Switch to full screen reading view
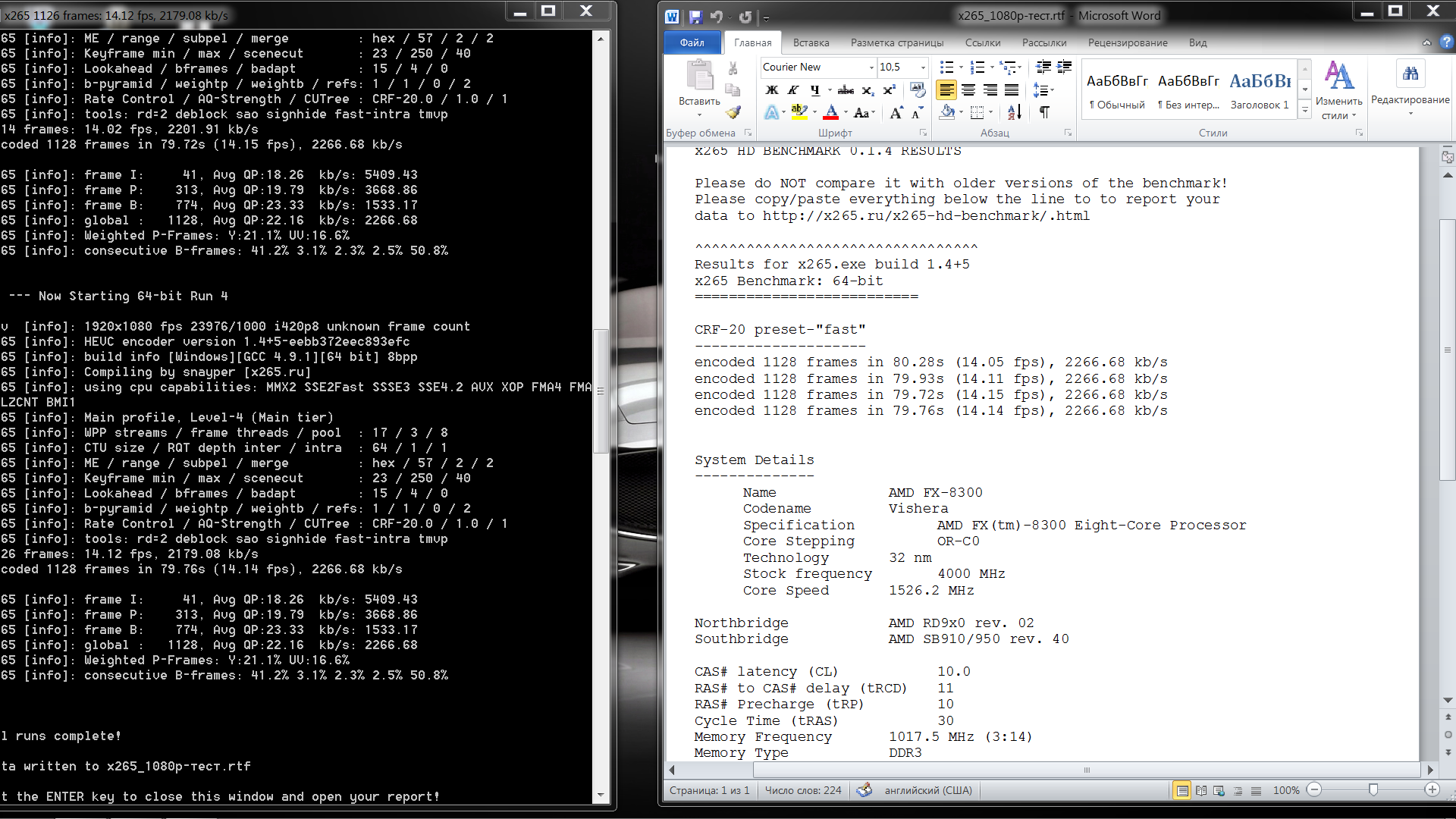Screen dimensions: 1456x819 (1201, 790)
